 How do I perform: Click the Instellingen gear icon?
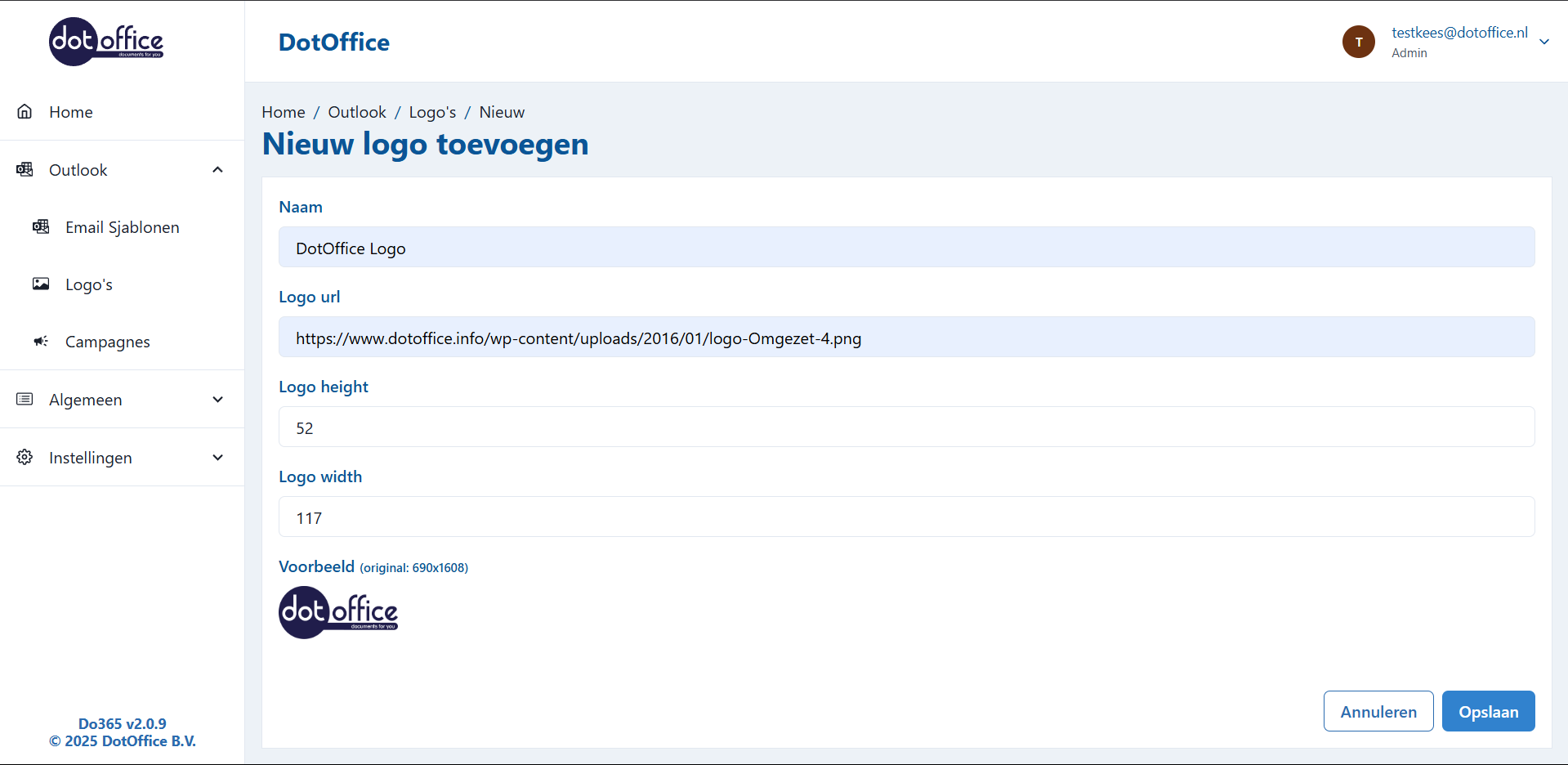(x=25, y=457)
